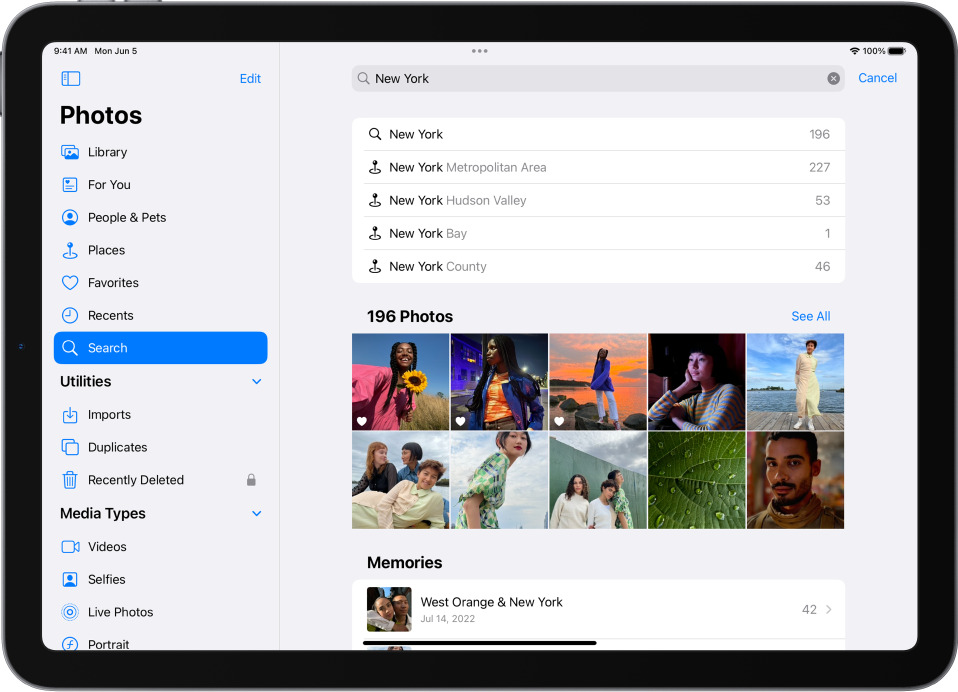This screenshot has height=692, width=958.
Task: Toggle the sidebar visibility icon
Action: coord(70,78)
